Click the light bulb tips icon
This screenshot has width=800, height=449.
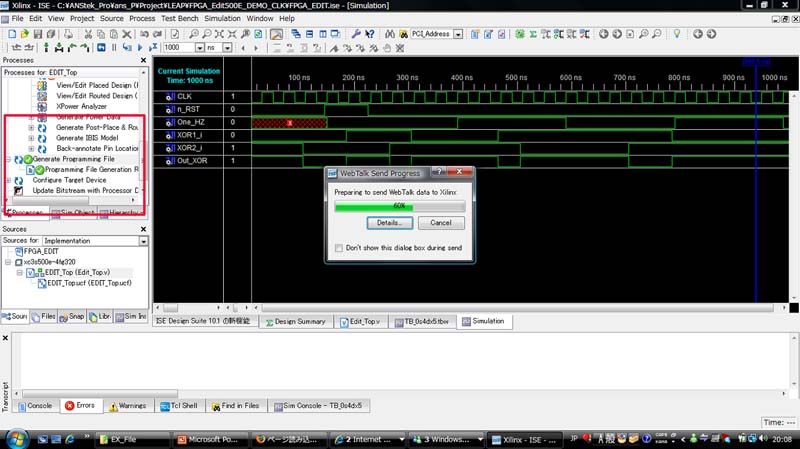click(x=677, y=34)
